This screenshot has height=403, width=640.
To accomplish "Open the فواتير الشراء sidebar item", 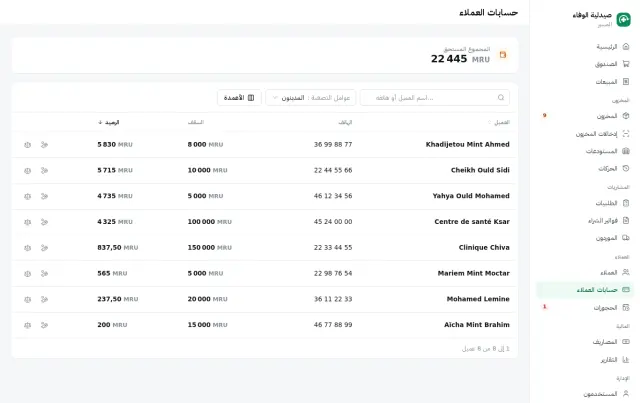I will [x=585, y=220].
